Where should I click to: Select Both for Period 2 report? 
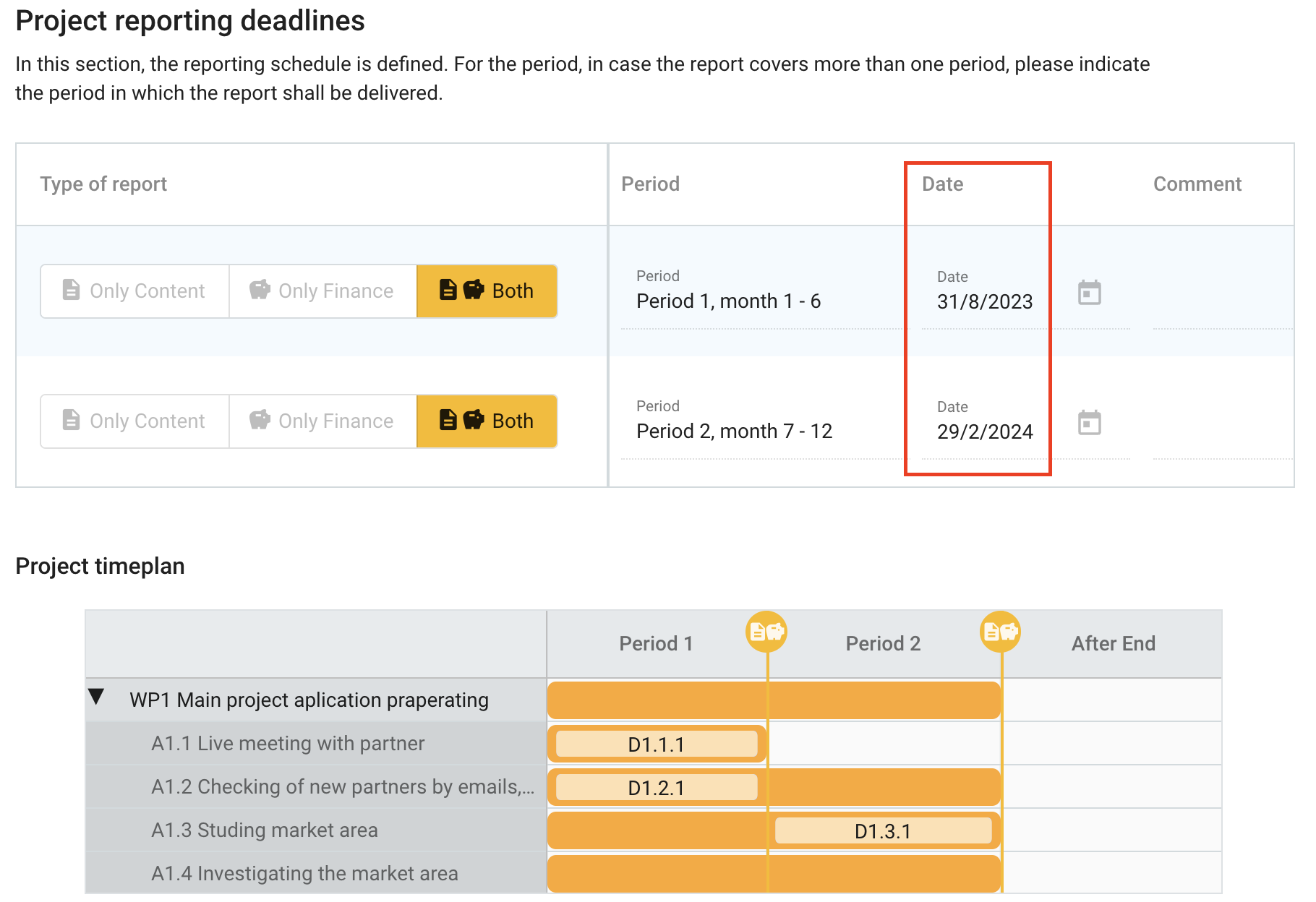coord(487,421)
